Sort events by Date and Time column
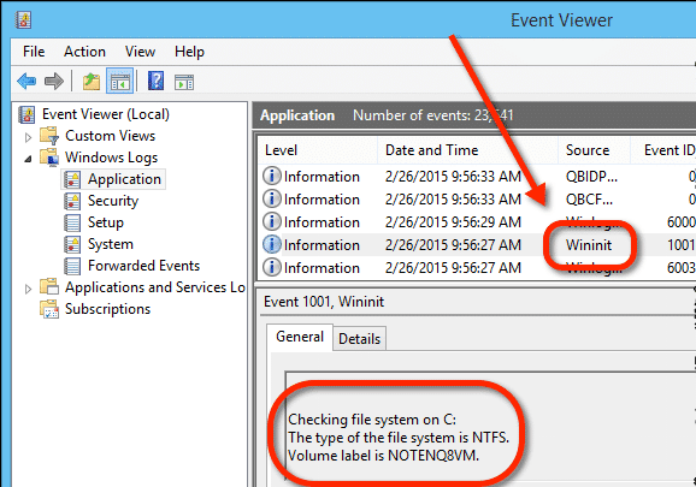This screenshot has width=697, height=488. 431,150
